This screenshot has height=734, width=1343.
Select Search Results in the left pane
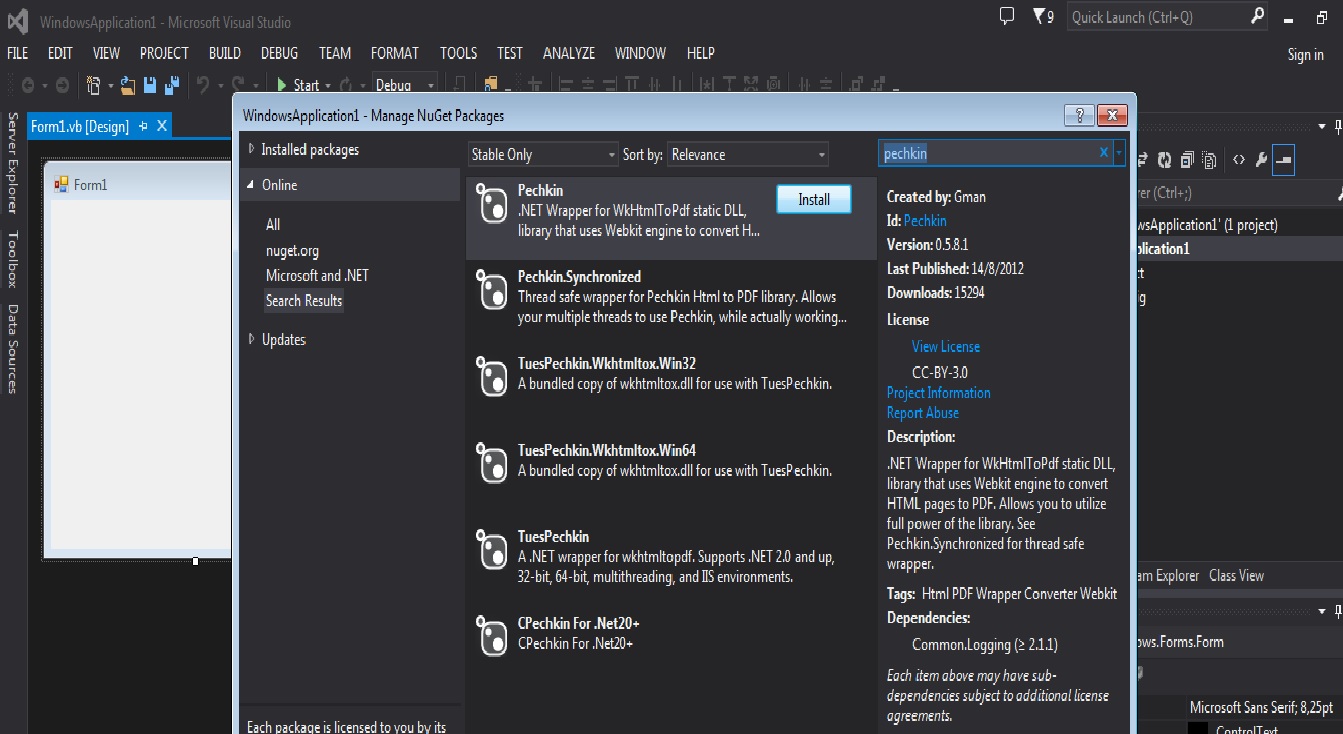coord(304,301)
